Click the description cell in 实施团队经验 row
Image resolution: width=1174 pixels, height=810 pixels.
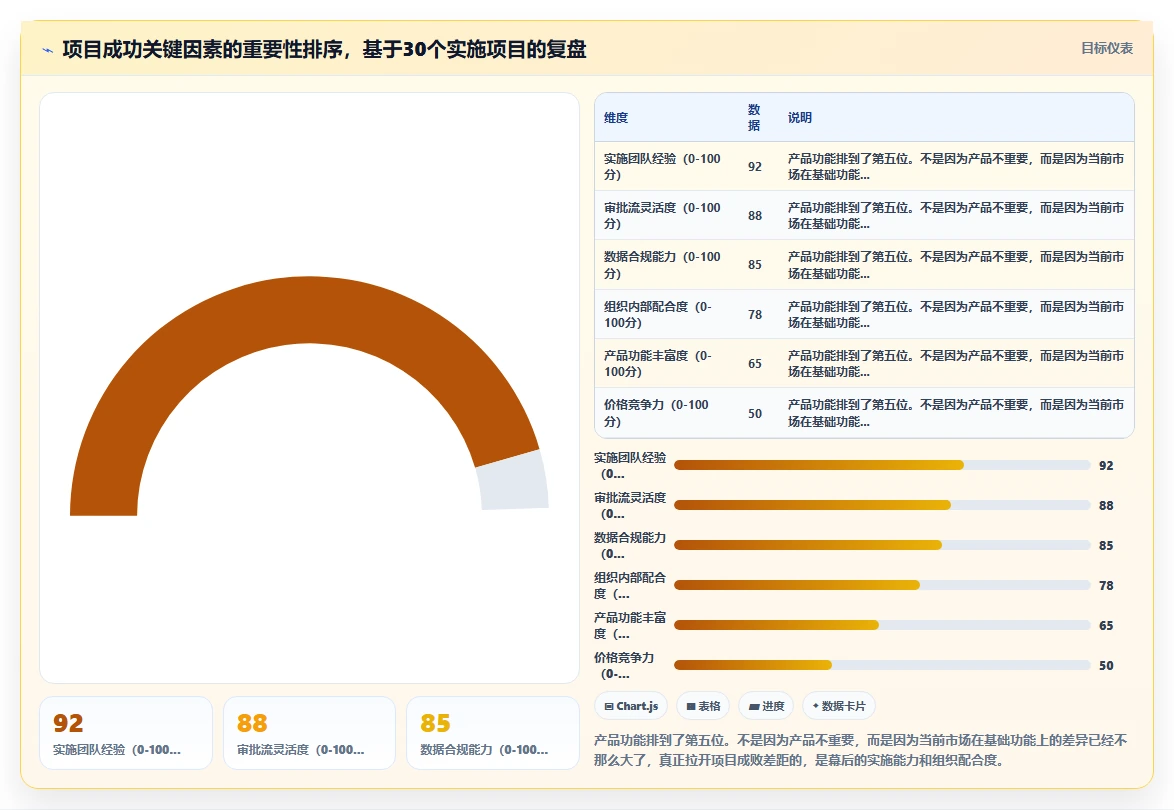956,166
